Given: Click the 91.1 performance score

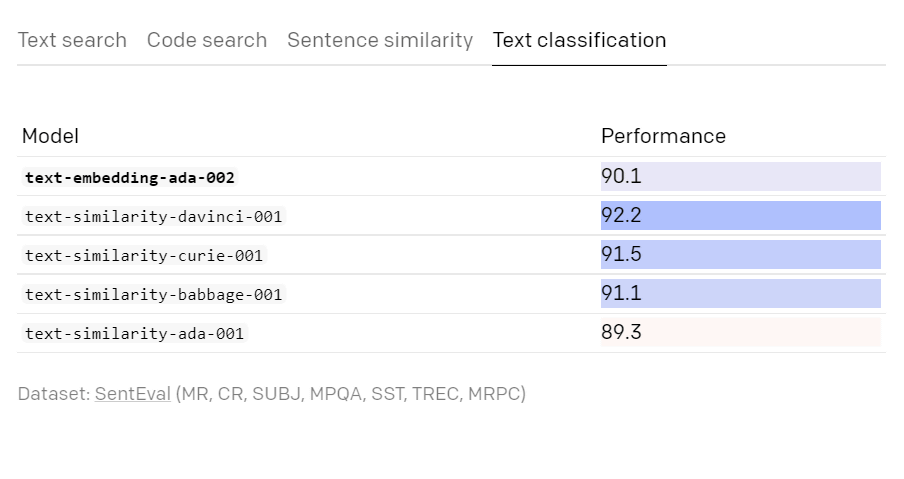Looking at the screenshot, I should [621, 294].
